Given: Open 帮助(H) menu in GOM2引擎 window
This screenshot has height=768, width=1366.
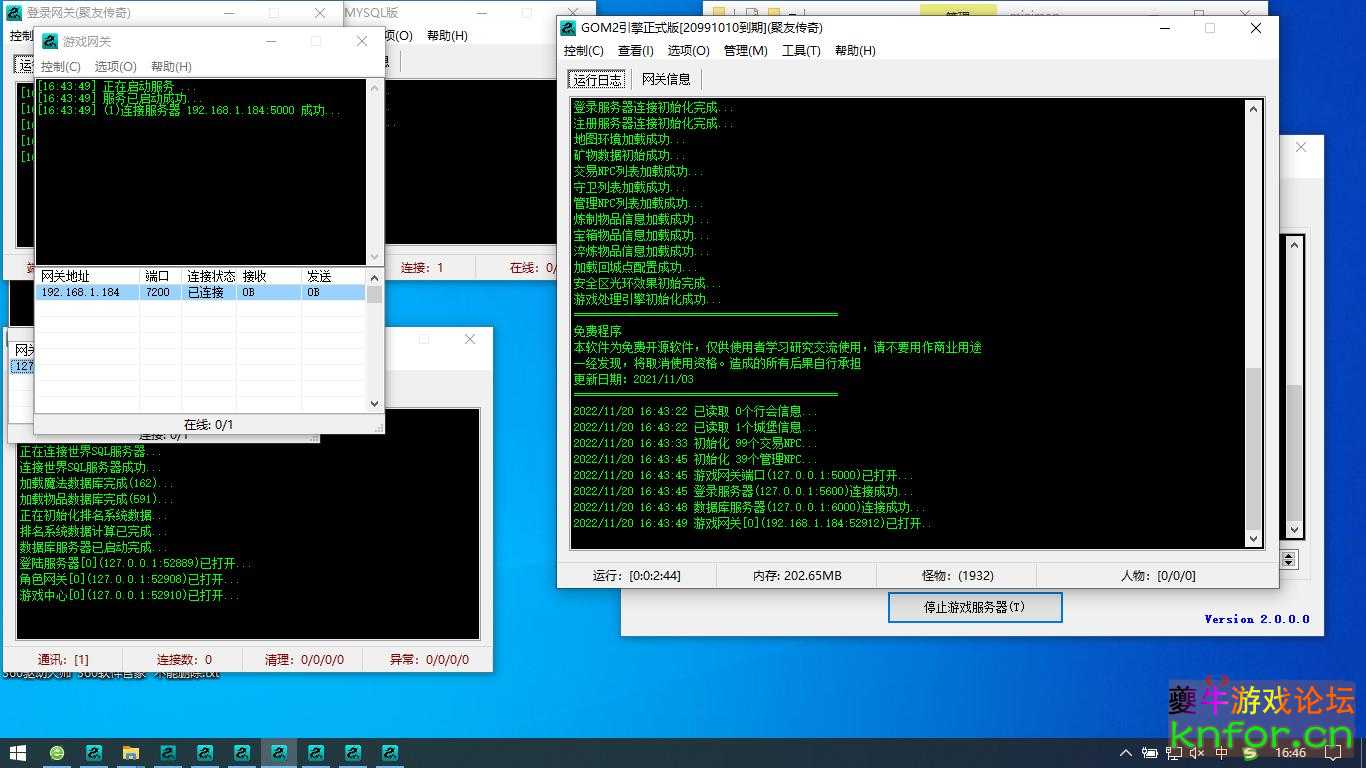Looking at the screenshot, I should coord(854,50).
